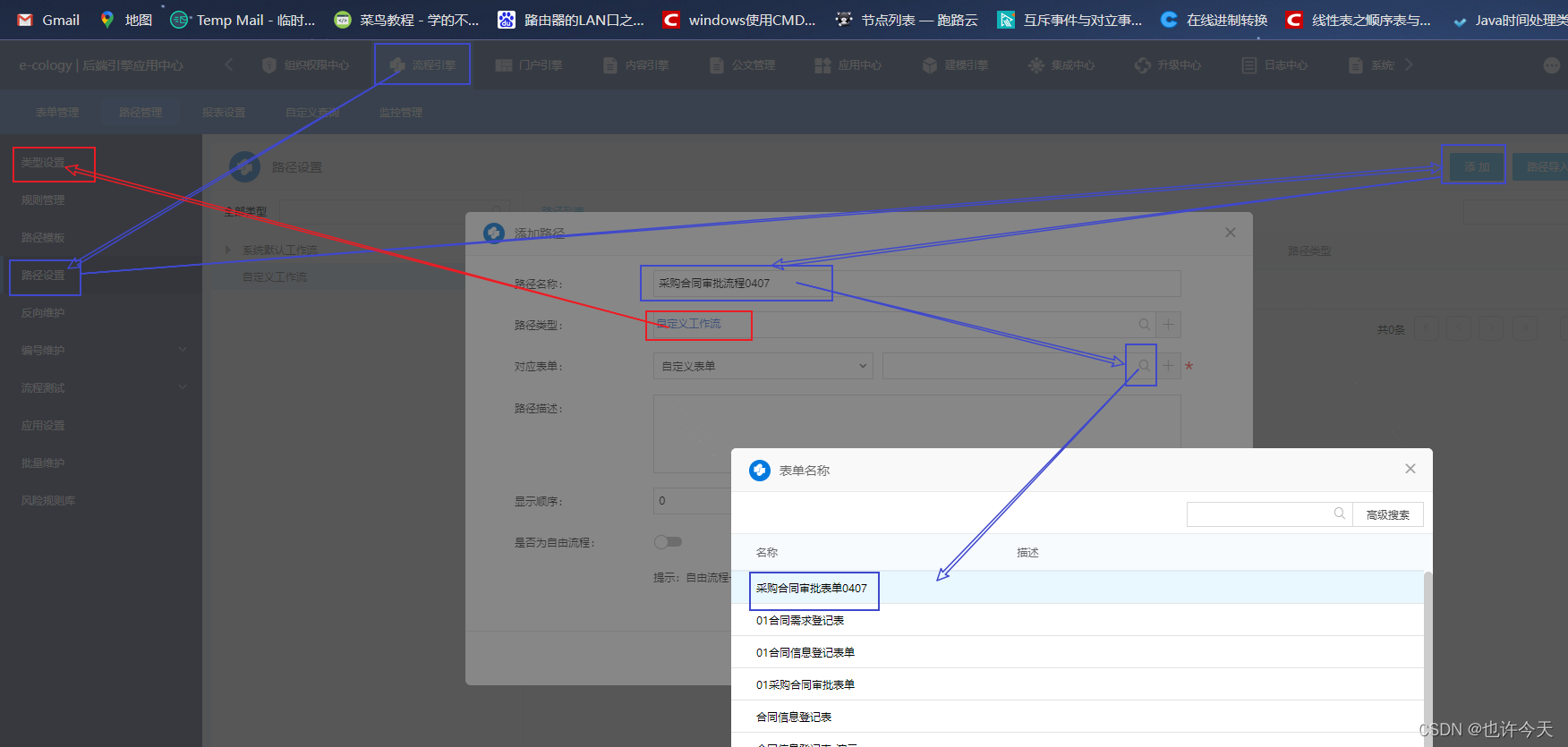Open the 日志中心 module
Image resolution: width=1568 pixels, height=747 pixels.
[x=1274, y=65]
